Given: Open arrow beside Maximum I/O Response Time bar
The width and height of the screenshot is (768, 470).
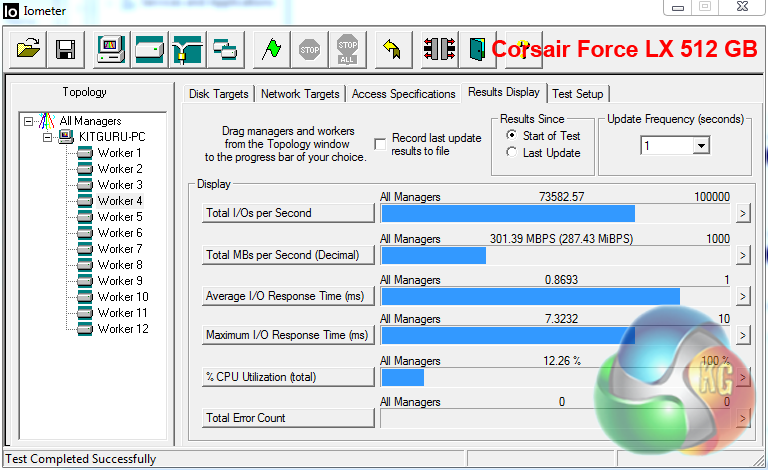Looking at the screenshot, I should click(743, 335).
